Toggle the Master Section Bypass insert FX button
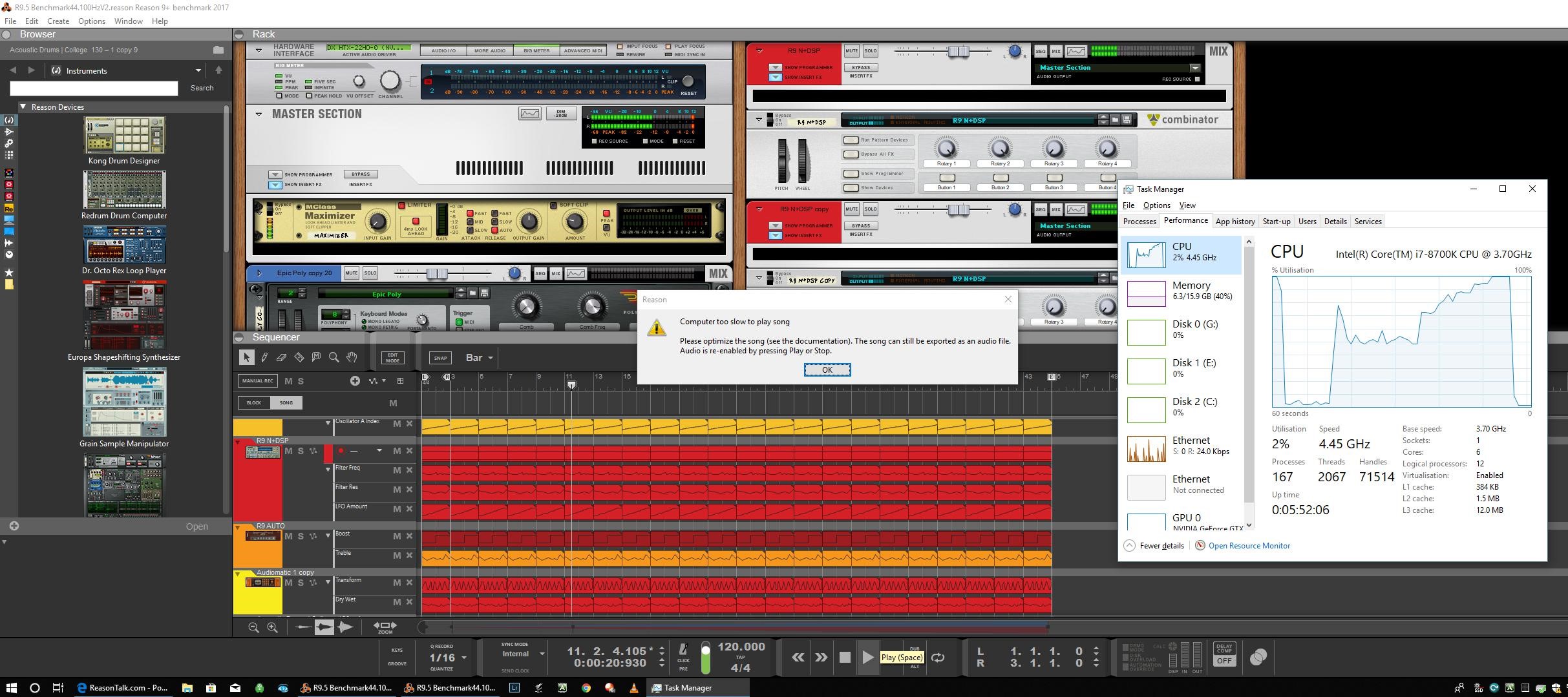The height and width of the screenshot is (697, 1568). (361, 174)
